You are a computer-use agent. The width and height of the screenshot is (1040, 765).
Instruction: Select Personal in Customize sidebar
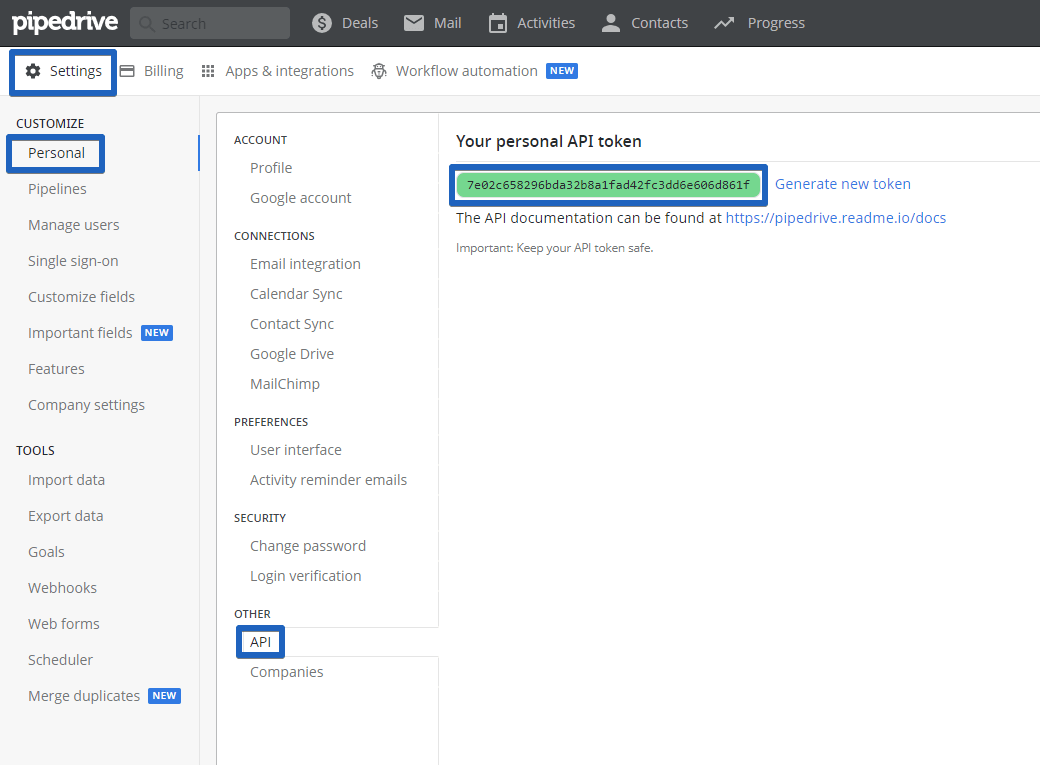(56, 153)
